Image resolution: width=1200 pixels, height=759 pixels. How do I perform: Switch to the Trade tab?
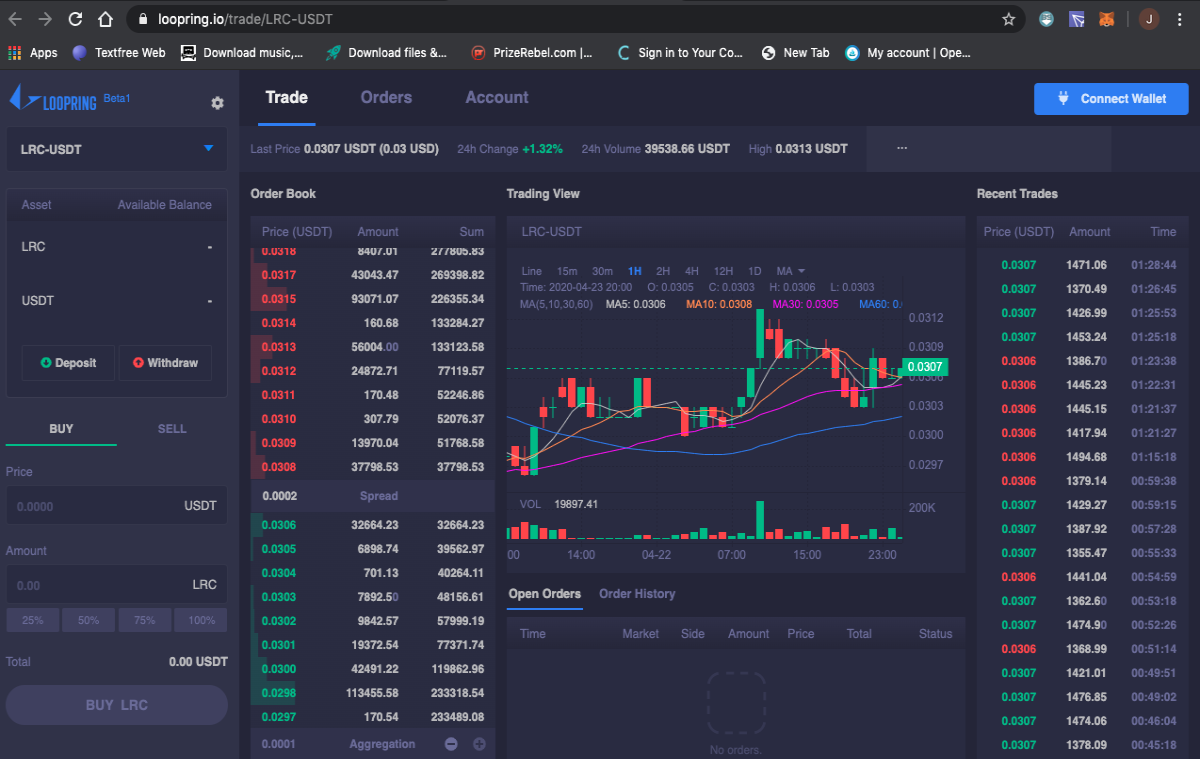(x=287, y=97)
